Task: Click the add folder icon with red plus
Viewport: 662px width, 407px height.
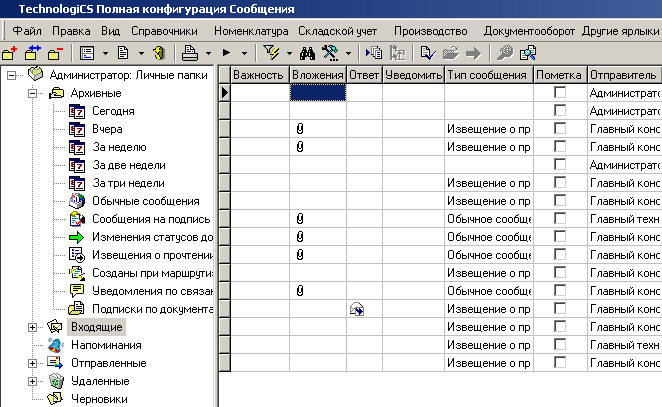Action: [9, 53]
